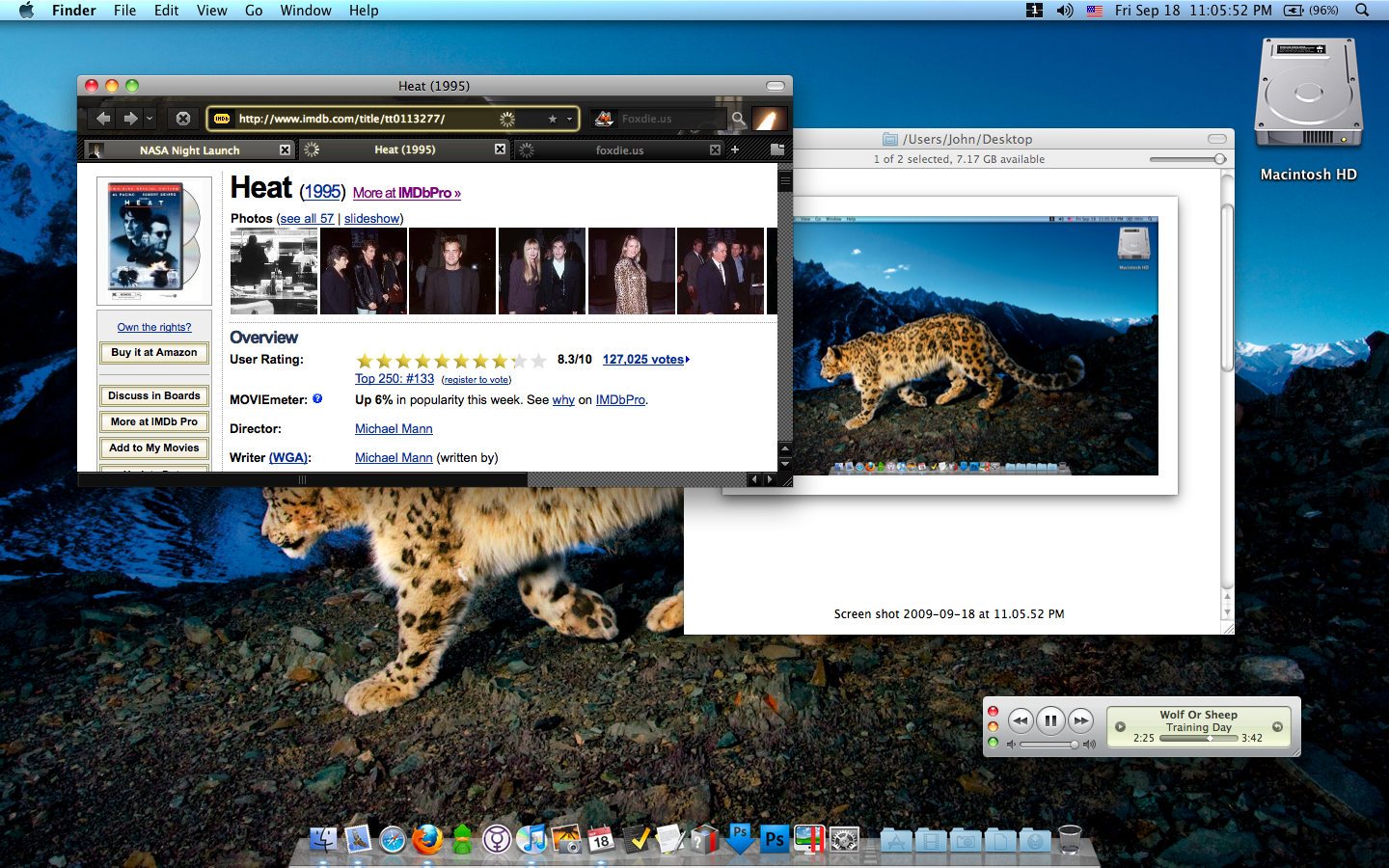Open Heat DVD cover poster
Viewport: 1389px width, 868px height.
coord(154,239)
